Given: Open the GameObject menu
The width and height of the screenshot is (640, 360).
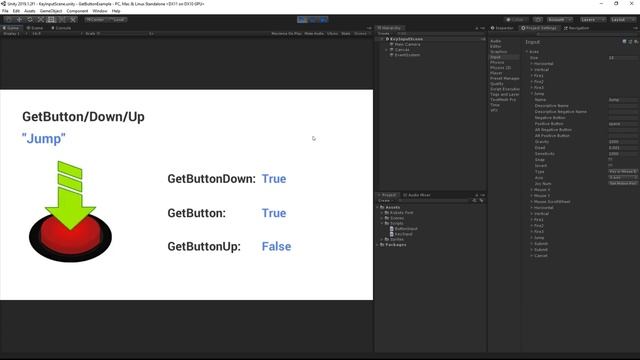Looking at the screenshot, I should pyautogui.click(x=51, y=11).
